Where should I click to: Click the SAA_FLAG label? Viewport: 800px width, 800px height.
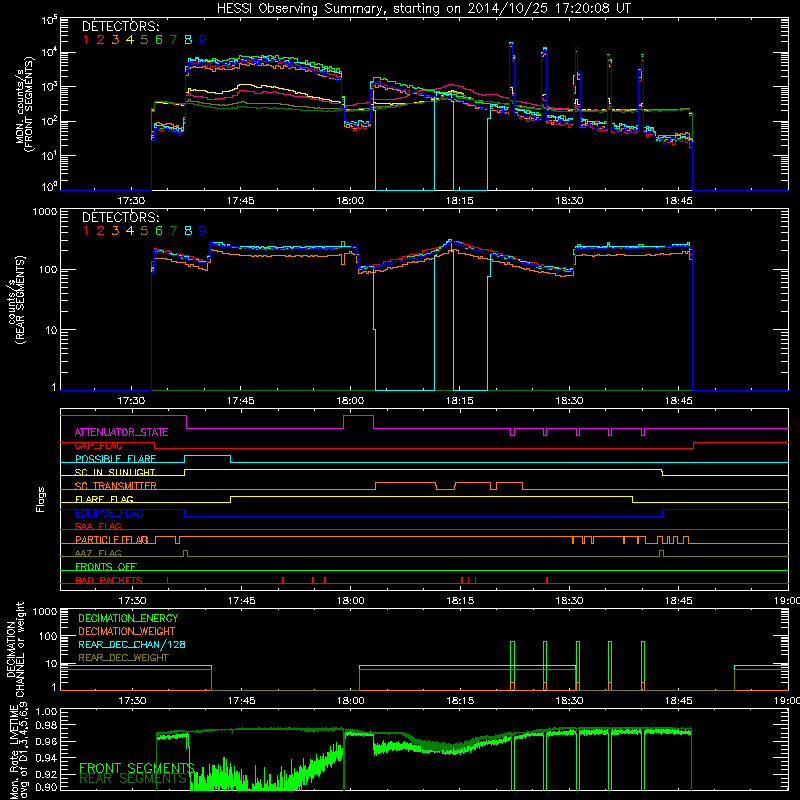click(98, 526)
